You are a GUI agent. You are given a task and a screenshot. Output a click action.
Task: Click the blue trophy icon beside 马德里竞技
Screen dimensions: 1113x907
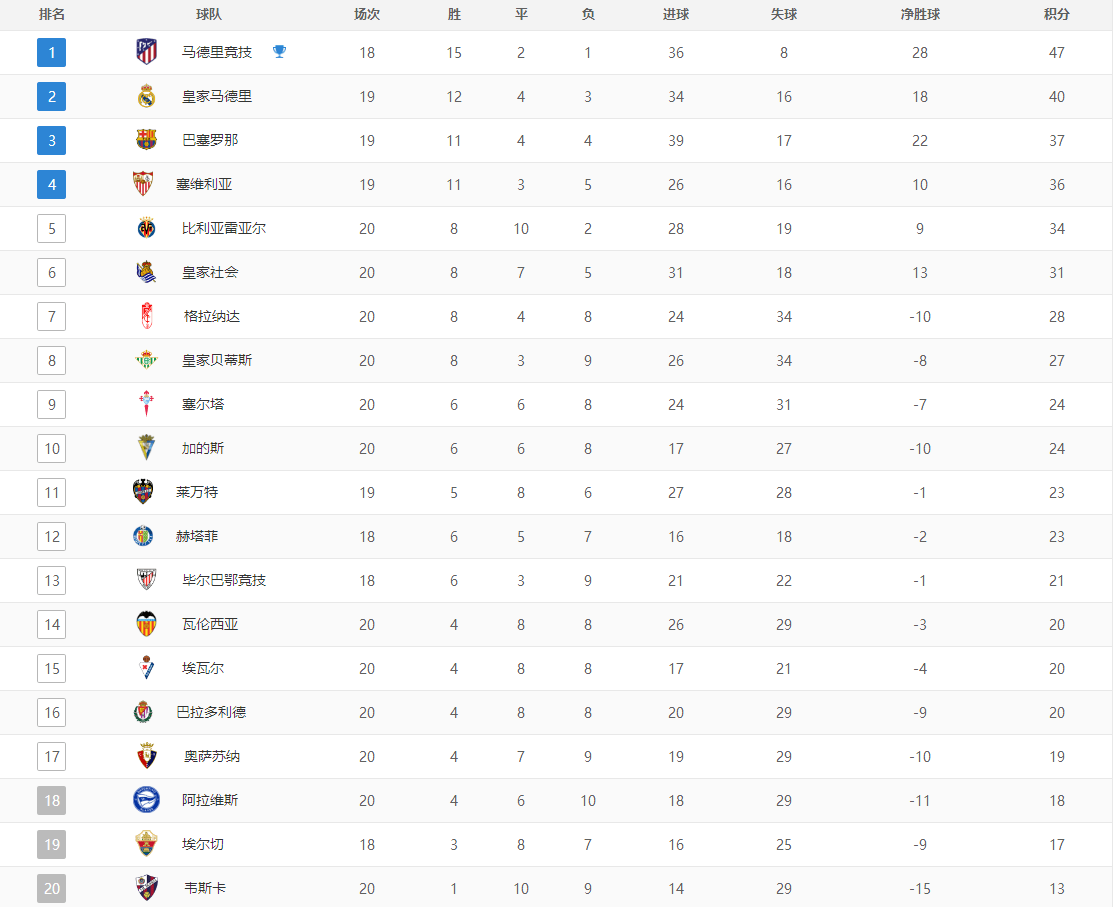click(x=279, y=52)
